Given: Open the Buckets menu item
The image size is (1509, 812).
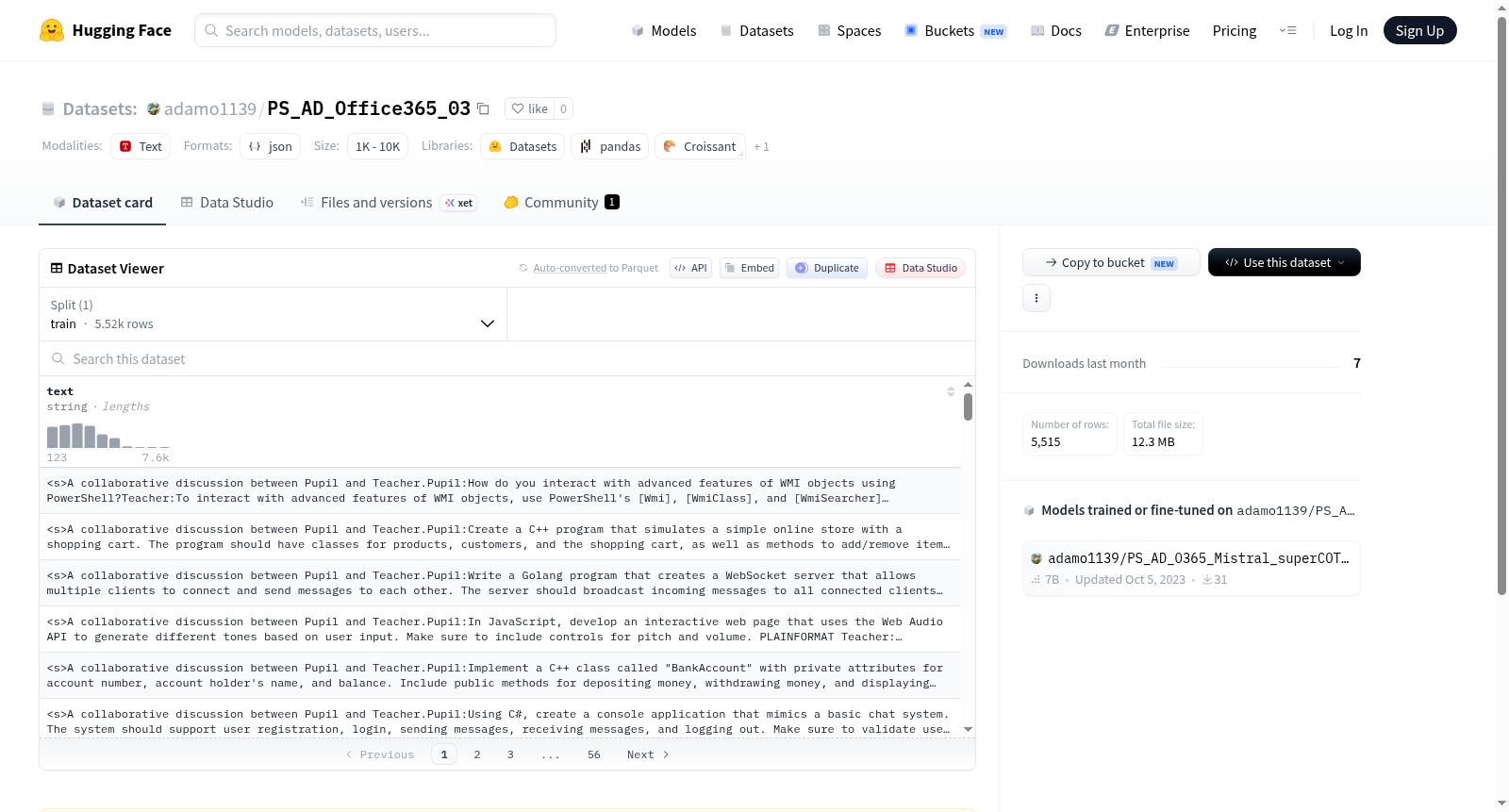Looking at the screenshot, I should click(x=955, y=30).
